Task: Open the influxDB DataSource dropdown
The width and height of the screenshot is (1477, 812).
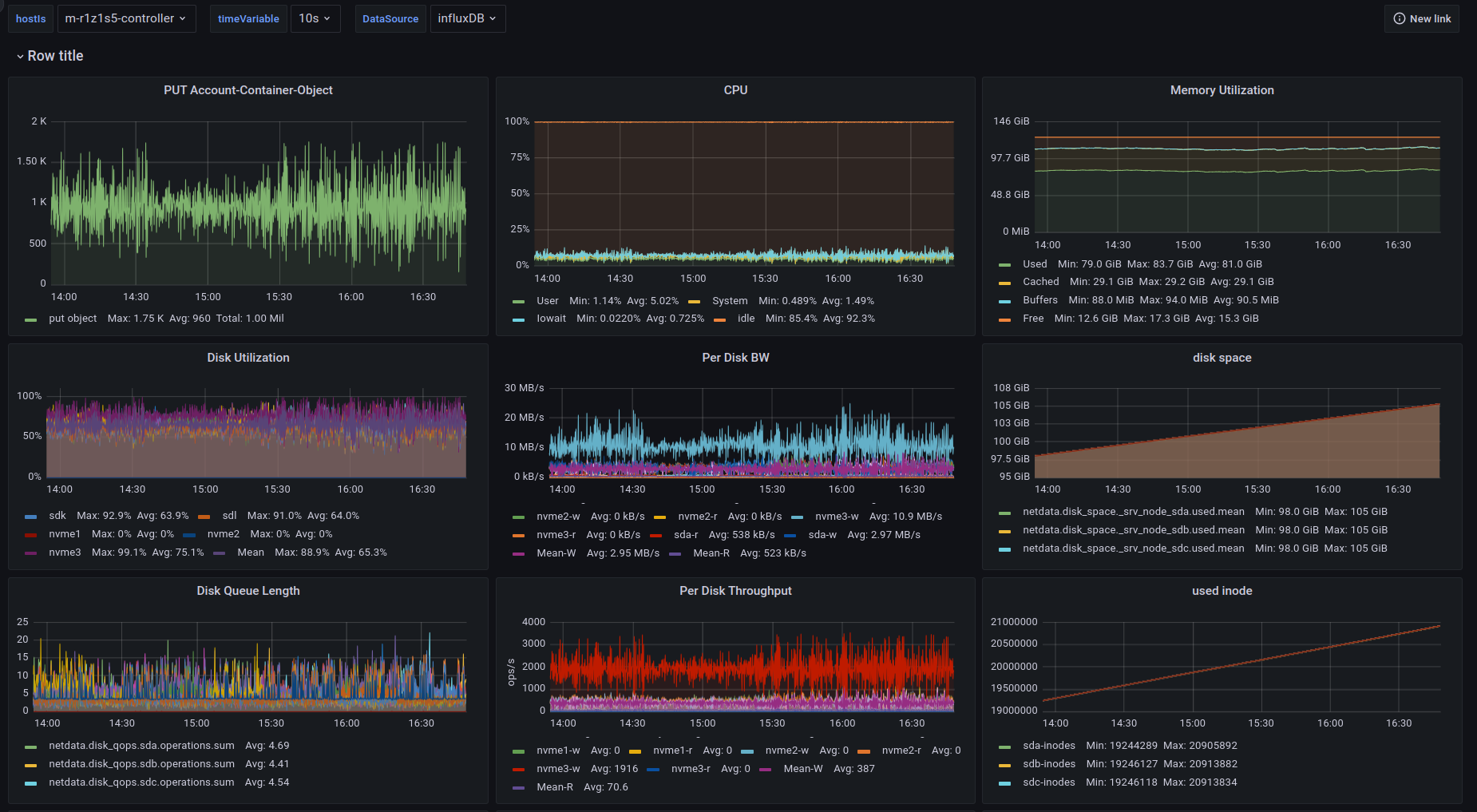Action: point(467,18)
